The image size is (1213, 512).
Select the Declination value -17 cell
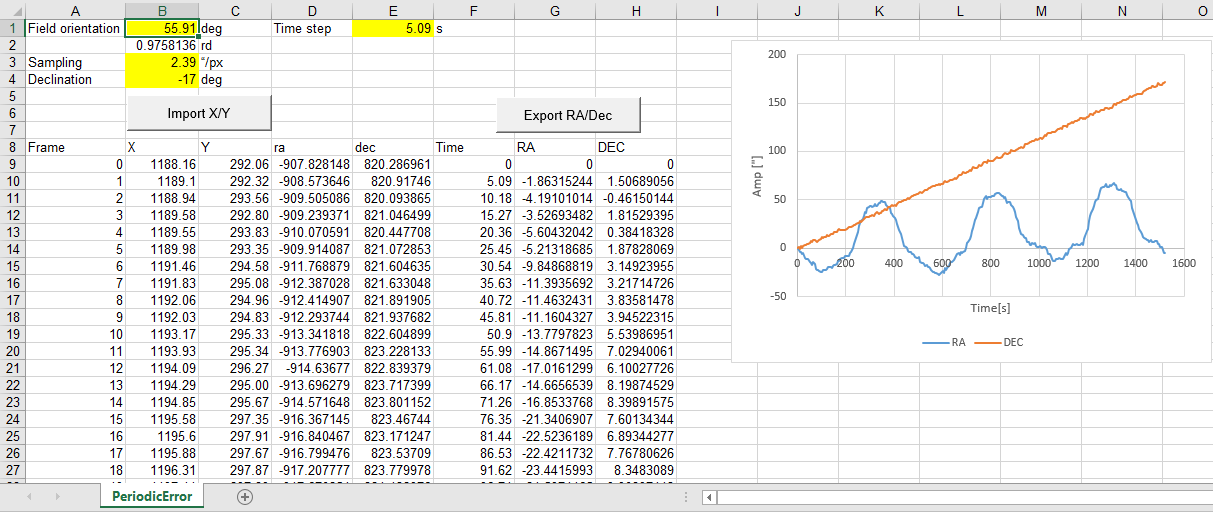pyautogui.click(x=162, y=79)
